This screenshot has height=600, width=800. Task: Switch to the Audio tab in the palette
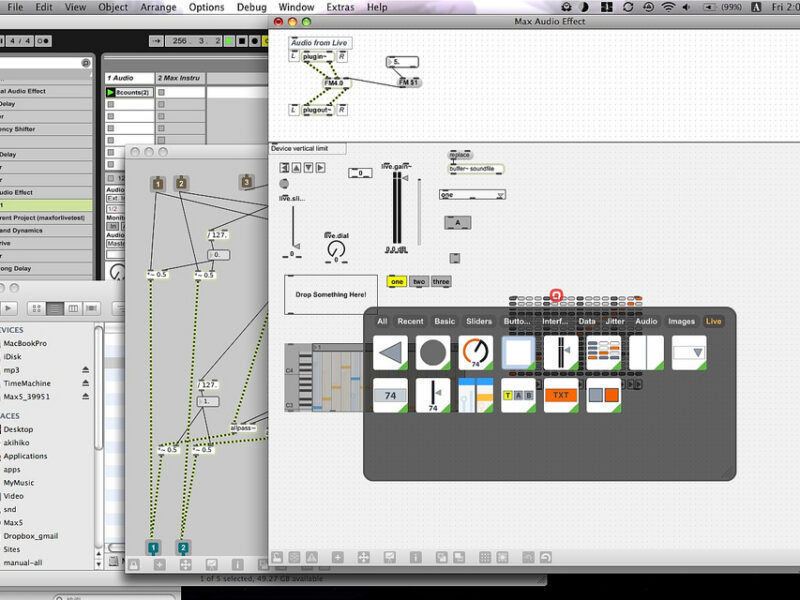[646, 322]
